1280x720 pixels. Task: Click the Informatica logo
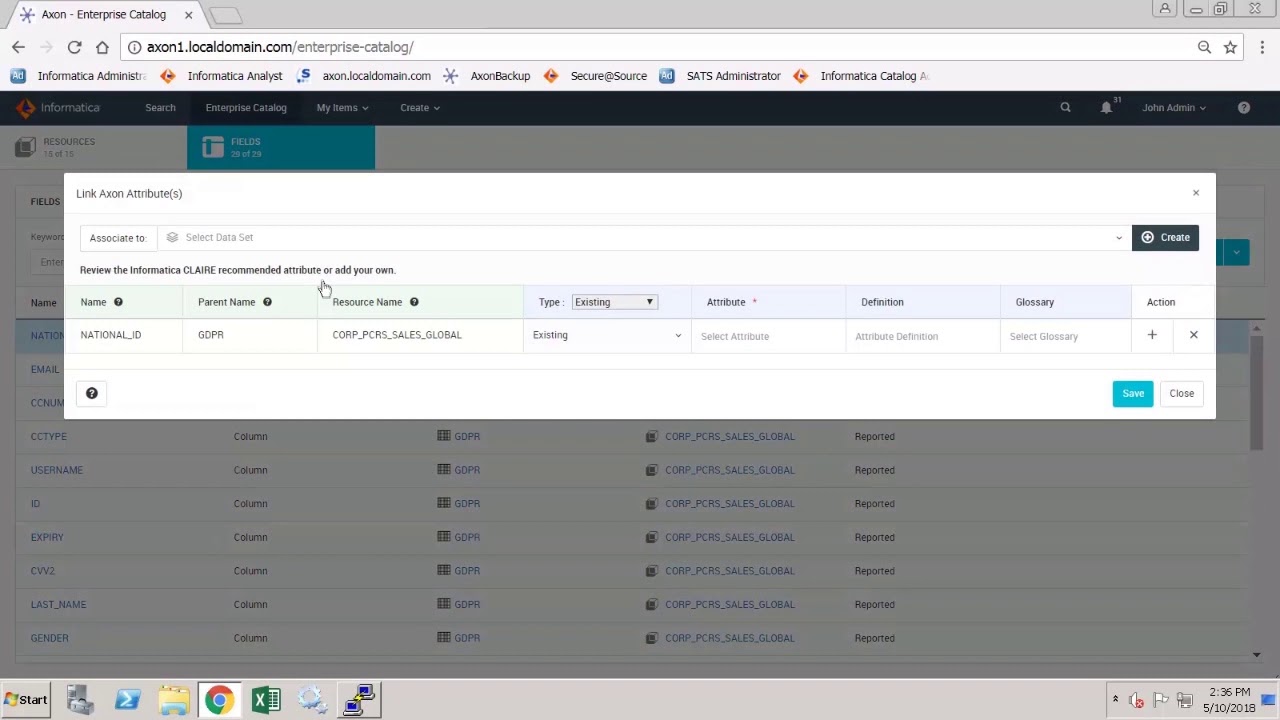pos(58,108)
